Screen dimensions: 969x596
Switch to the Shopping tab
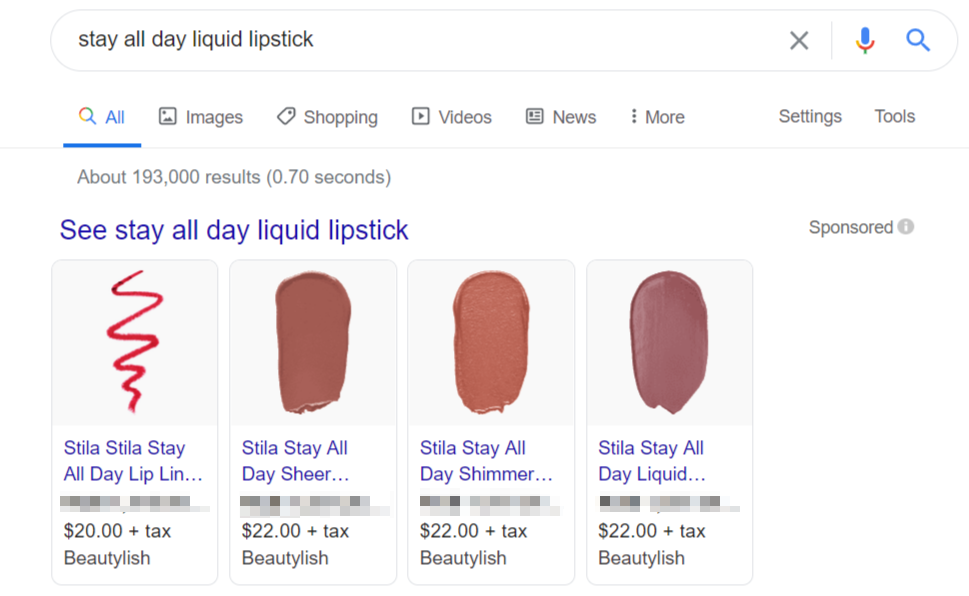click(327, 117)
